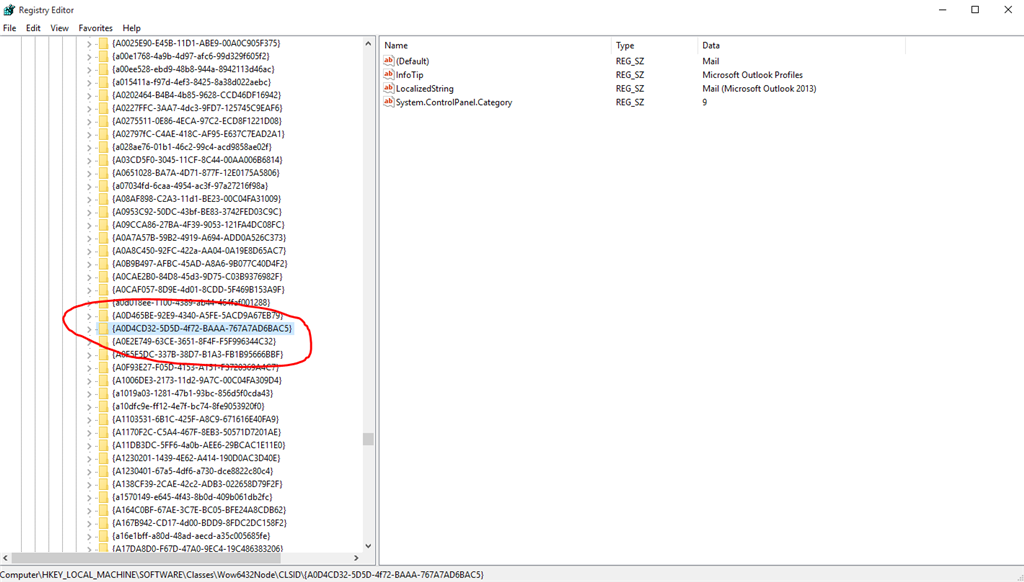This screenshot has width=1024, height=582.
Task: Open the View menu
Action: 60,27
